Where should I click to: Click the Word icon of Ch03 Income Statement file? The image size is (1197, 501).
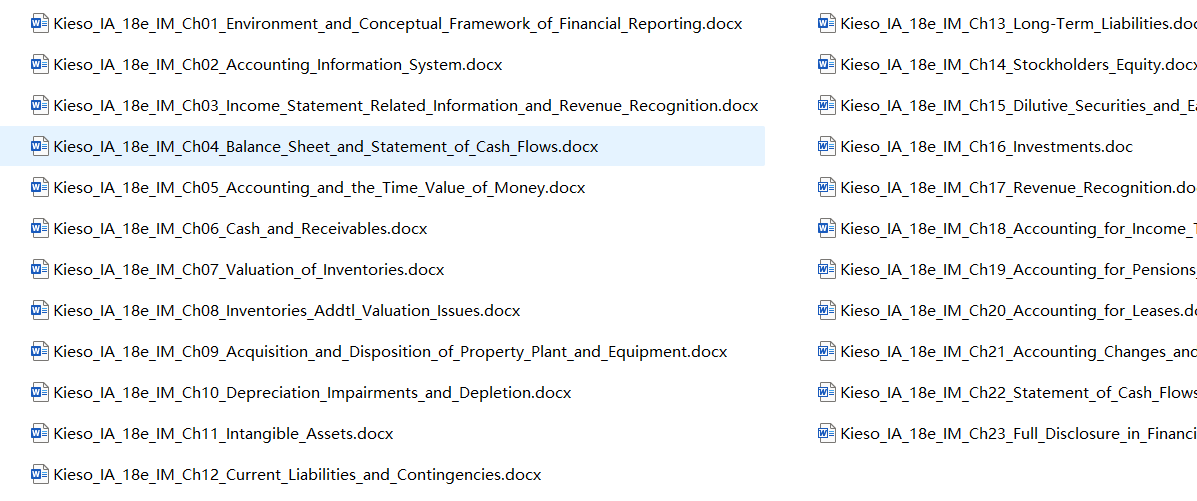click(40, 105)
